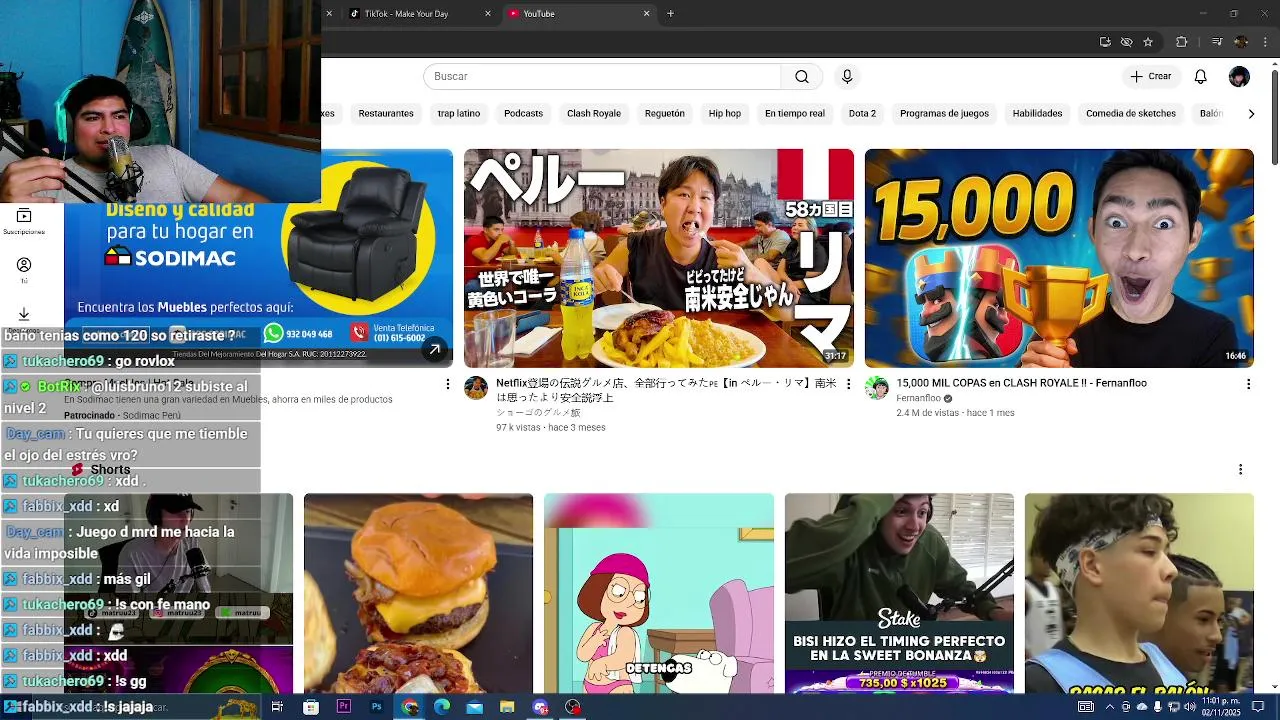Select the En tiempo real chip

pos(795,114)
